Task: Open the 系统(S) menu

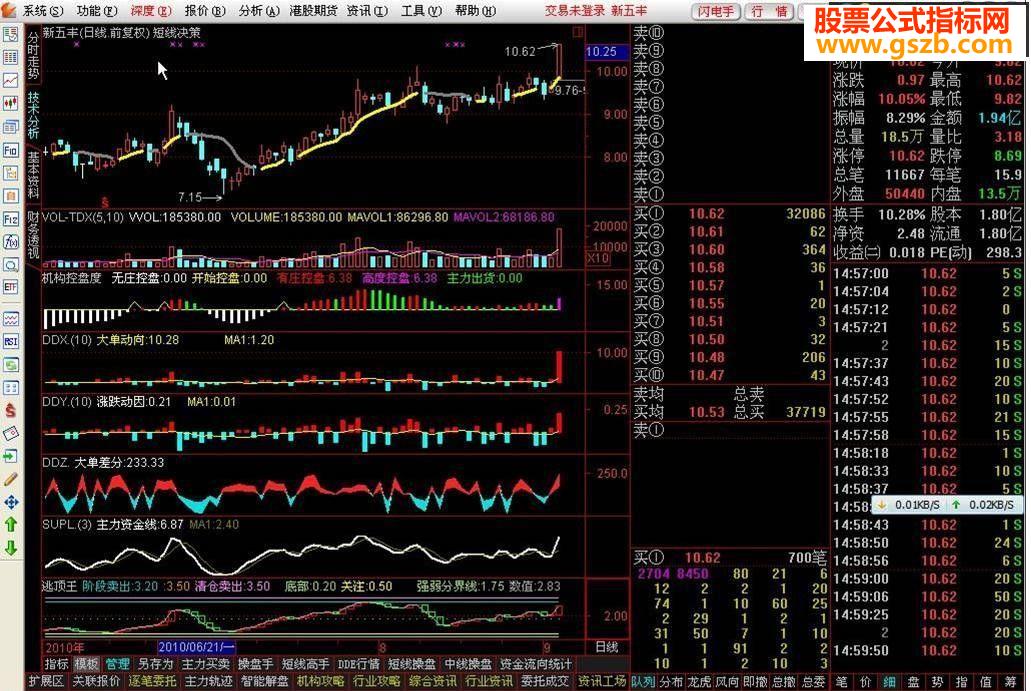Action: 43,11
